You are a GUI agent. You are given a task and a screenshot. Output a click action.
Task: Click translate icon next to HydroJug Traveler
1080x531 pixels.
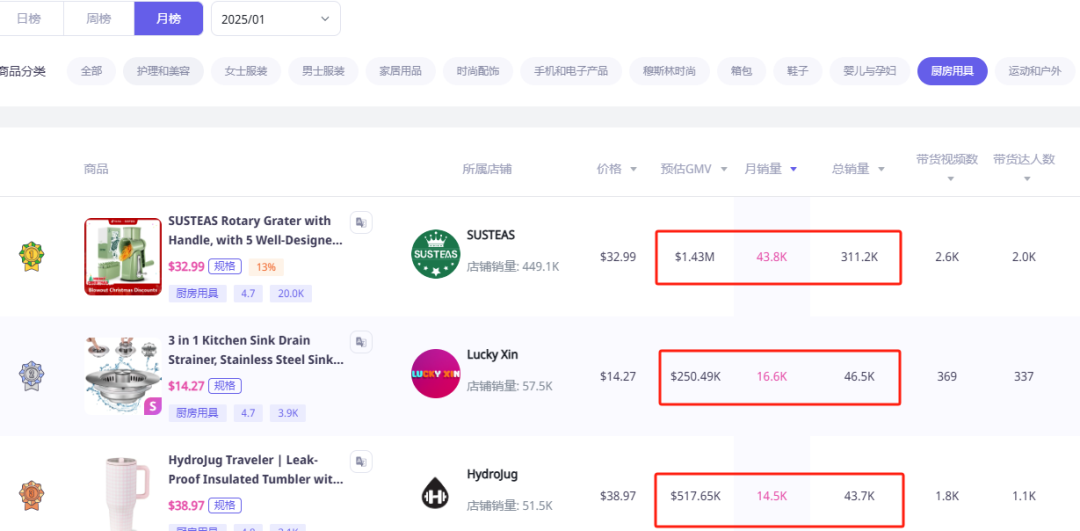click(361, 461)
